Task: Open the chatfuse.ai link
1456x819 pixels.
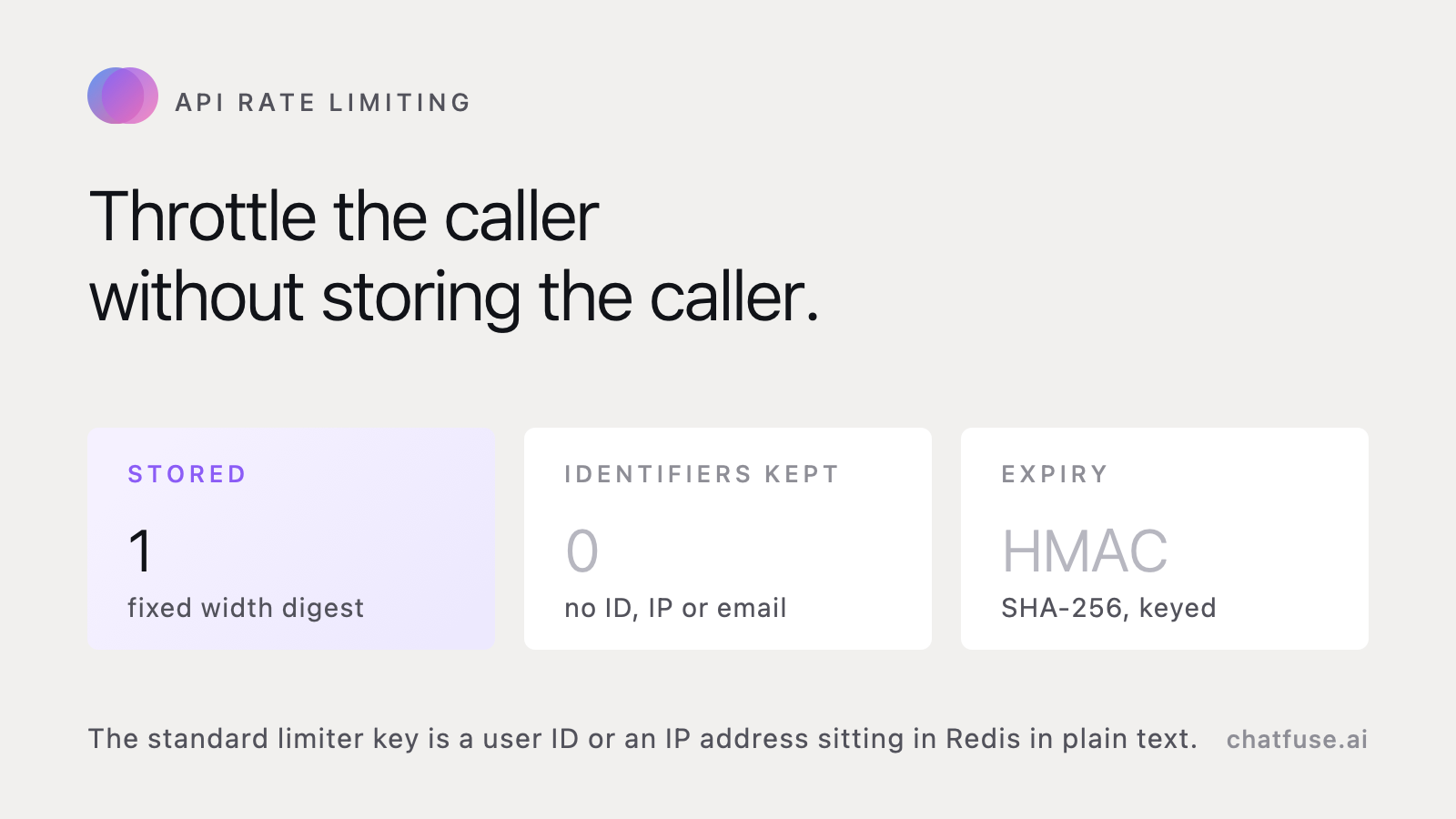Action: click(x=1297, y=739)
